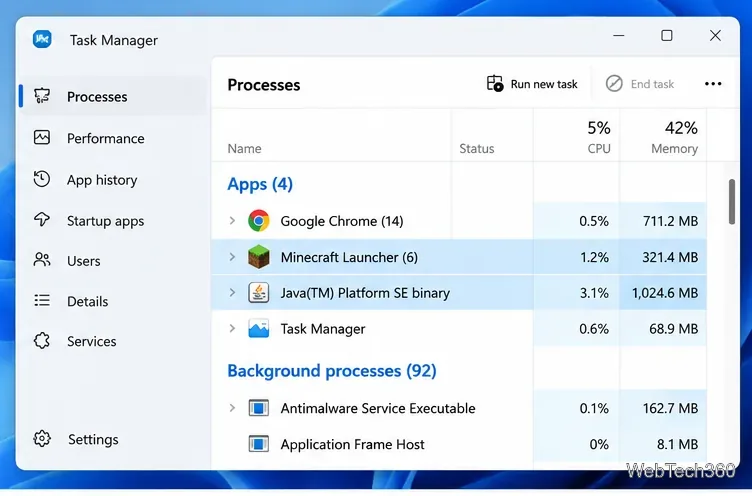Click the Users people icon
Image resolution: width=752 pixels, height=496 pixels.
(x=42, y=260)
